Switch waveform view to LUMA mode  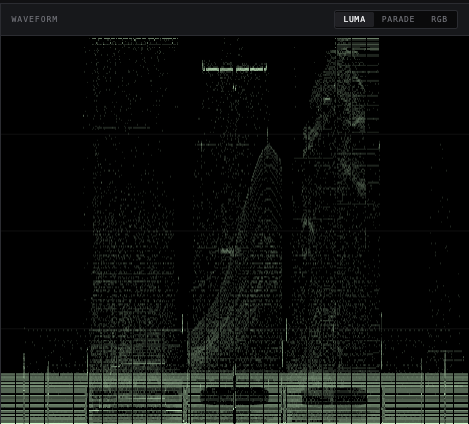pos(354,19)
